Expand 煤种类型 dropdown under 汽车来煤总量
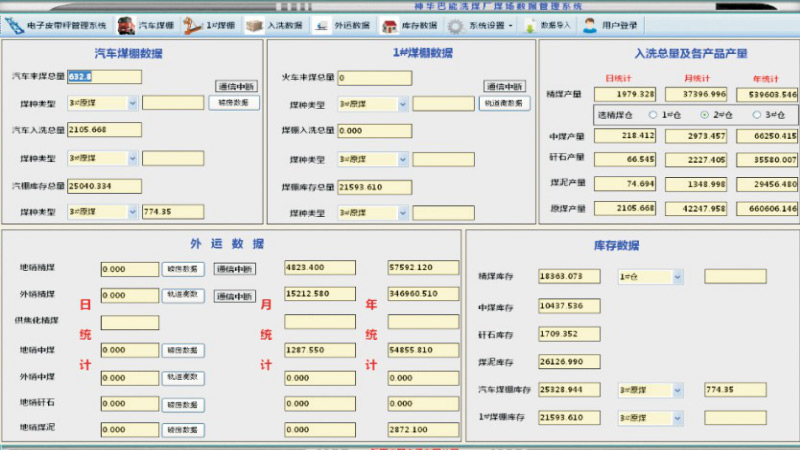The width and height of the screenshot is (800, 450). (132, 103)
